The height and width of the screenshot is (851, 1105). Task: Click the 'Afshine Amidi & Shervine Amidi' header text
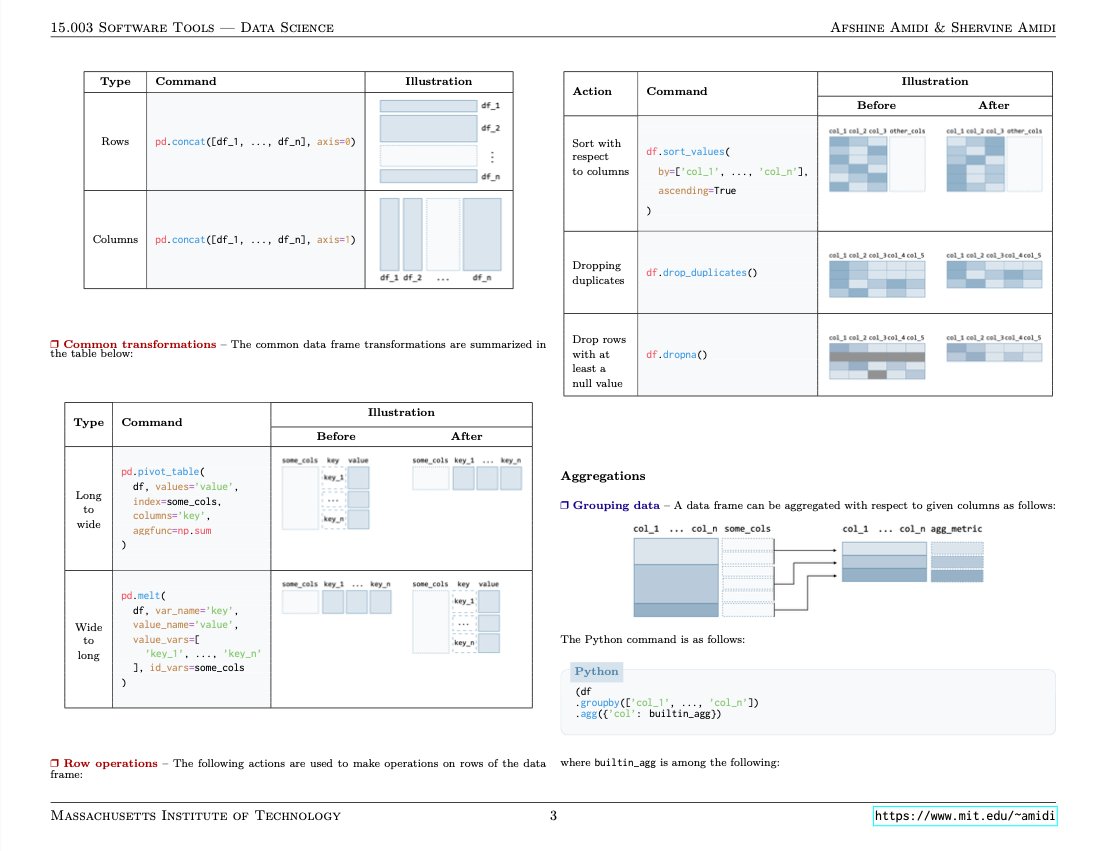942,27
